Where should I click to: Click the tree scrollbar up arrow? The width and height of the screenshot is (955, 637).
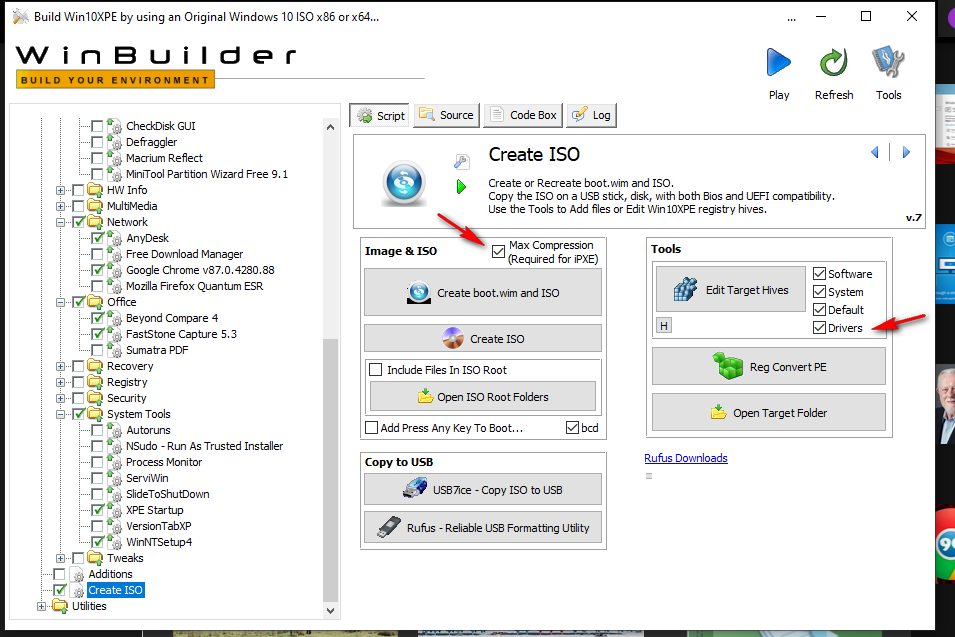click(x=330, y=127)
